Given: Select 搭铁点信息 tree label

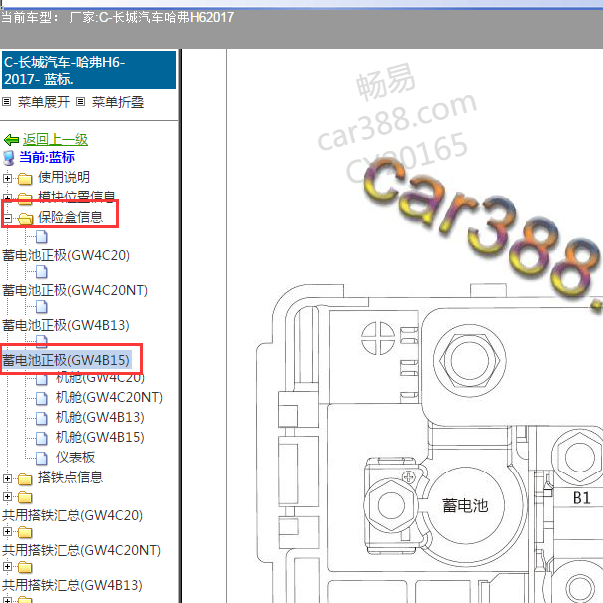Looking at the screenshot, I should [x=70, y=477].
